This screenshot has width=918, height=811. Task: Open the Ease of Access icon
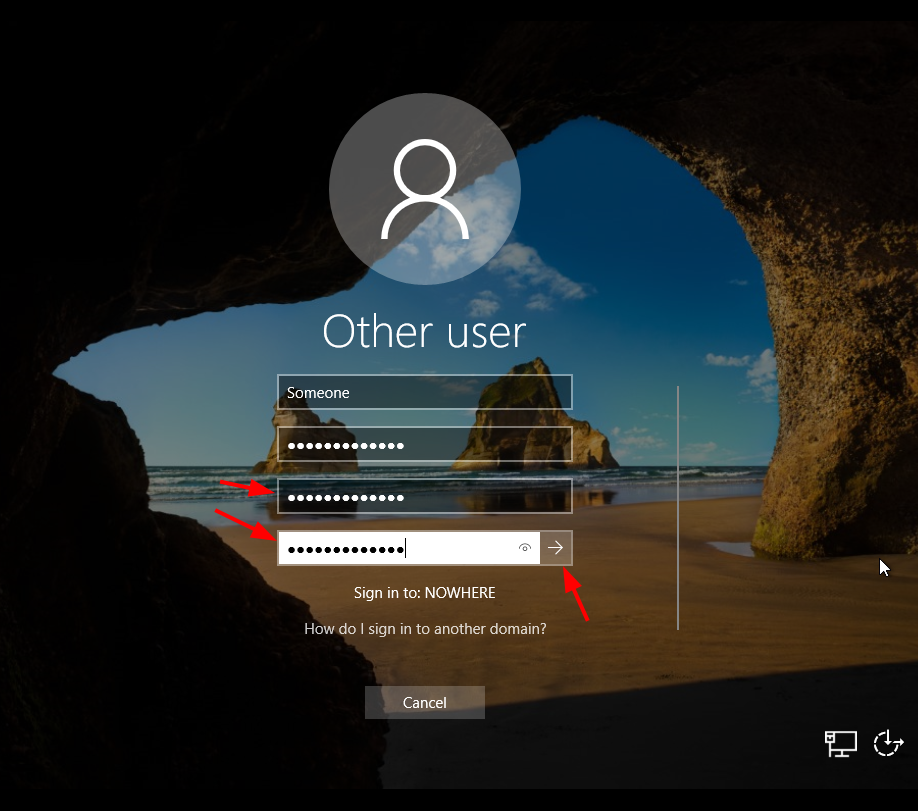point(888,743)
